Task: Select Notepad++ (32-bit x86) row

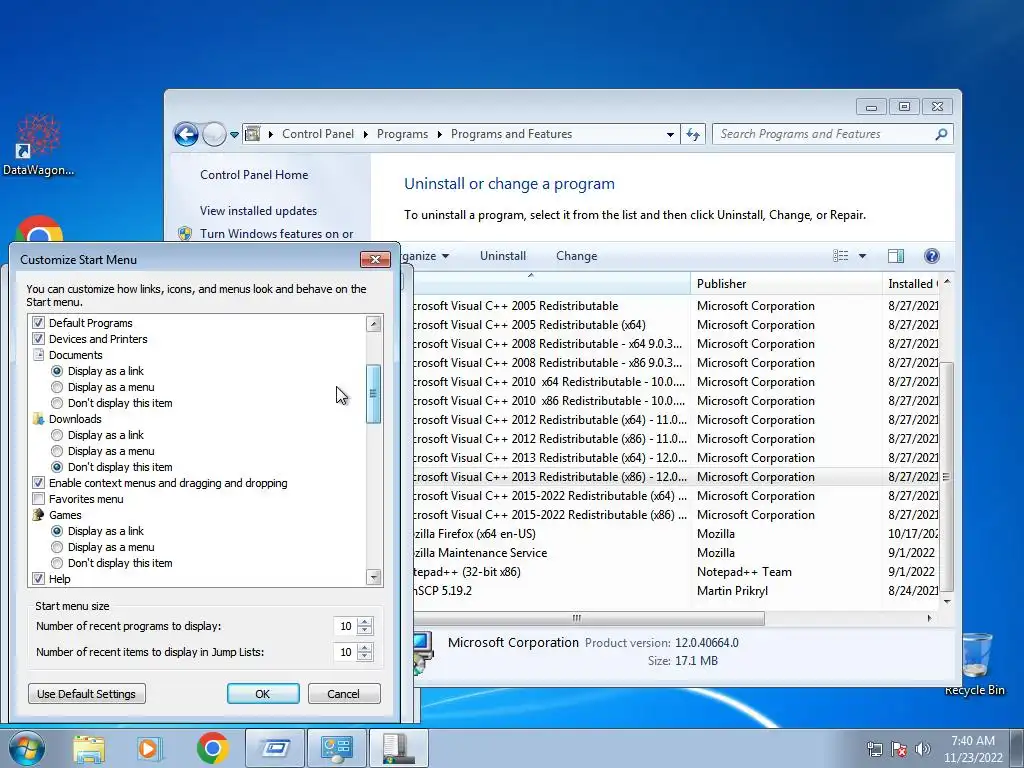Action: (675, 572)
